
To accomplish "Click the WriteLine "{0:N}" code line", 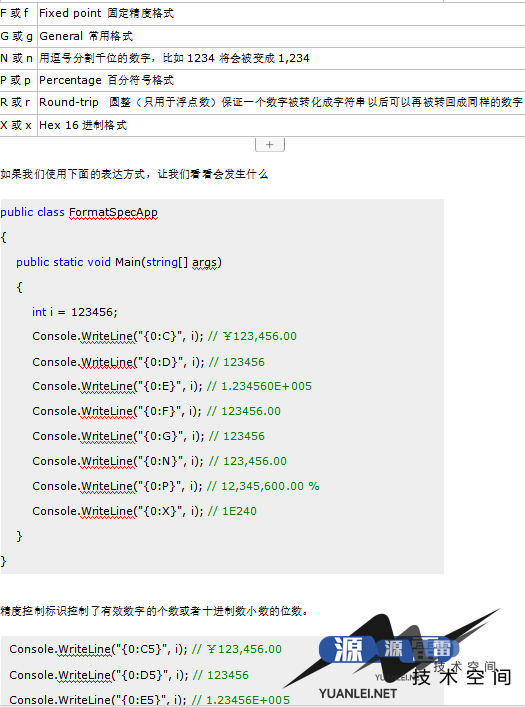I will click(159, 461).
